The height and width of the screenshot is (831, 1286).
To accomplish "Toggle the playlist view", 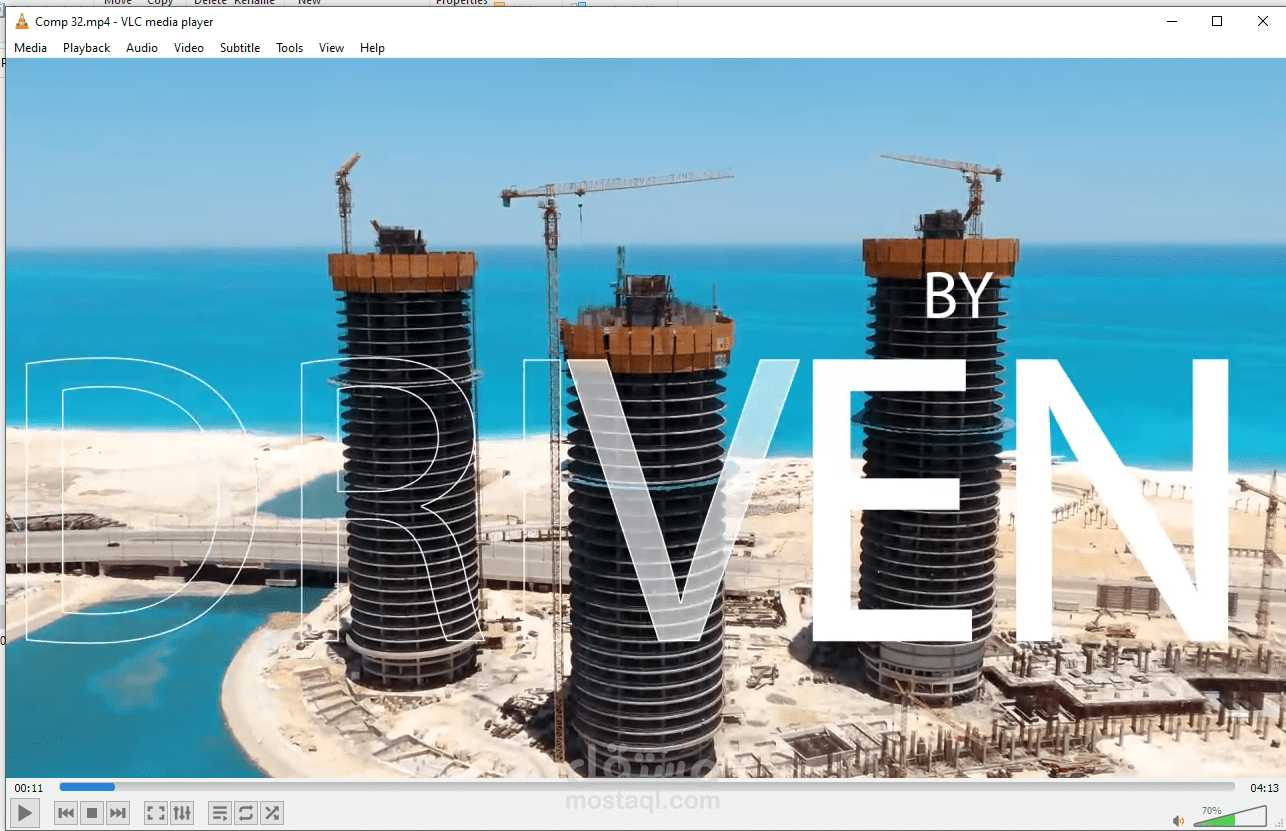I will coord(220,813).
